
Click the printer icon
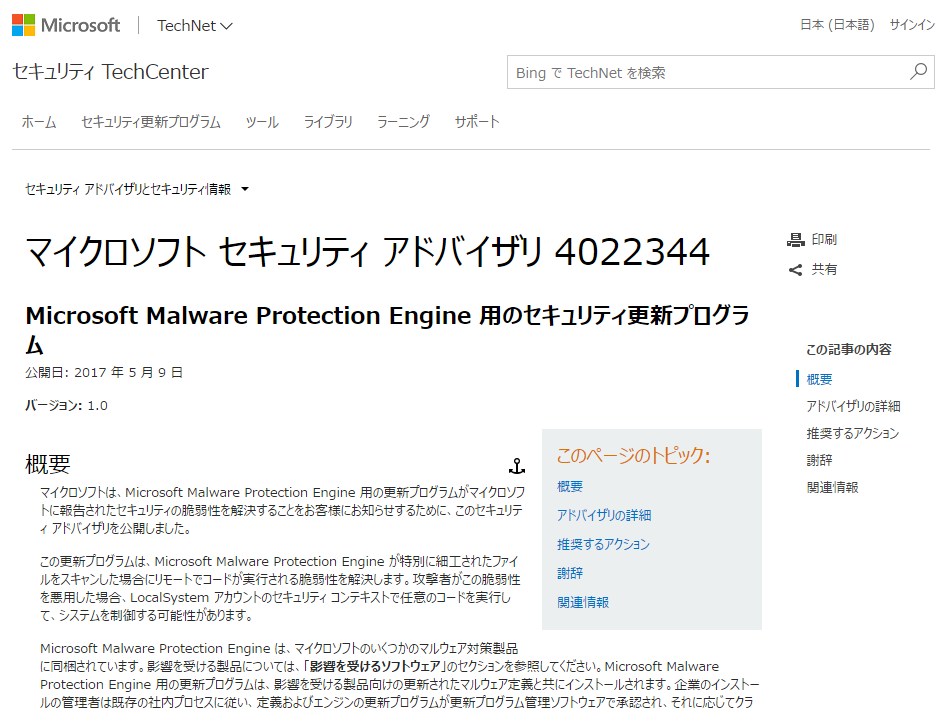[796, 240]
